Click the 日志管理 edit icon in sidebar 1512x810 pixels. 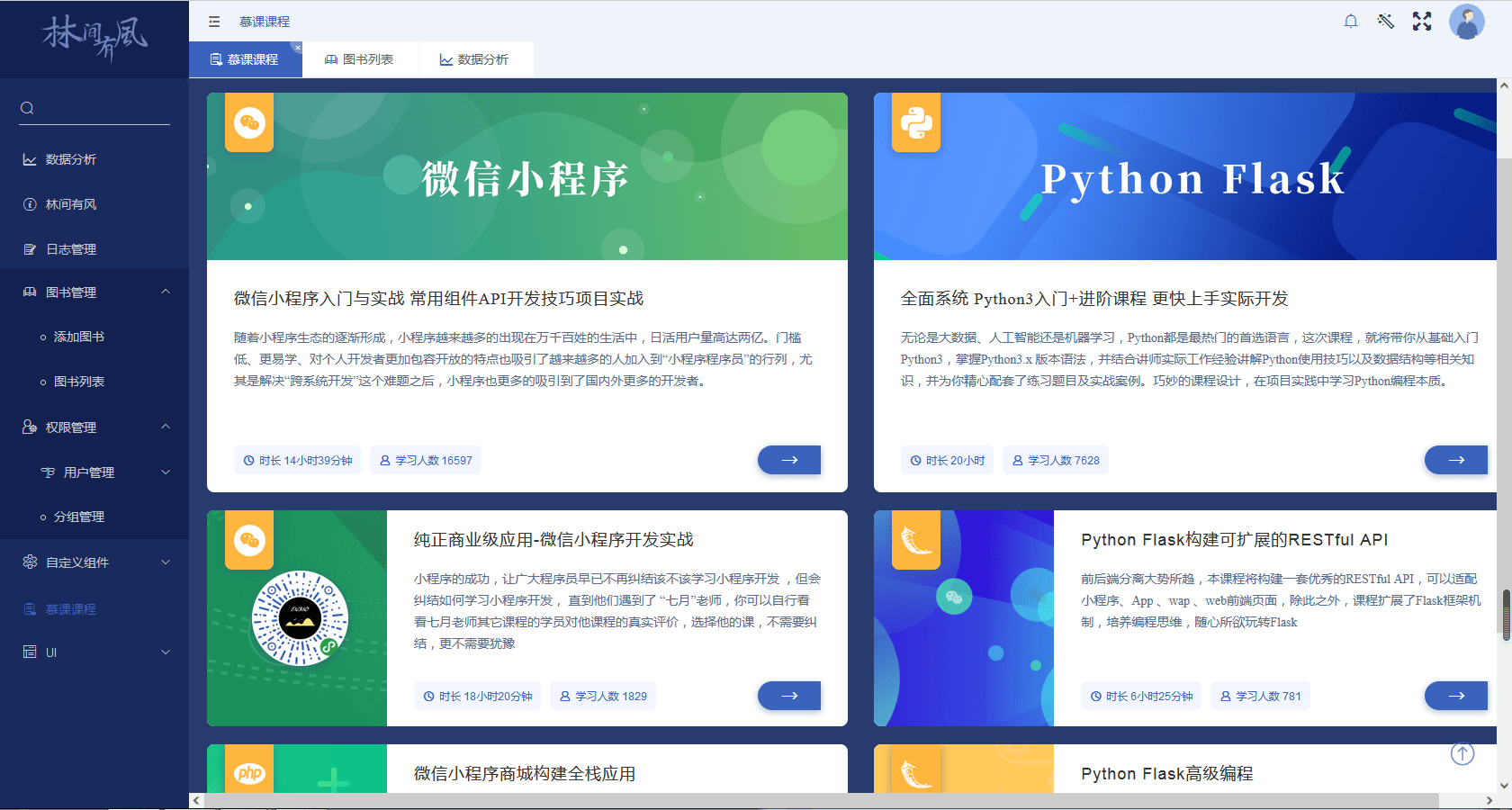coord(30,249)
